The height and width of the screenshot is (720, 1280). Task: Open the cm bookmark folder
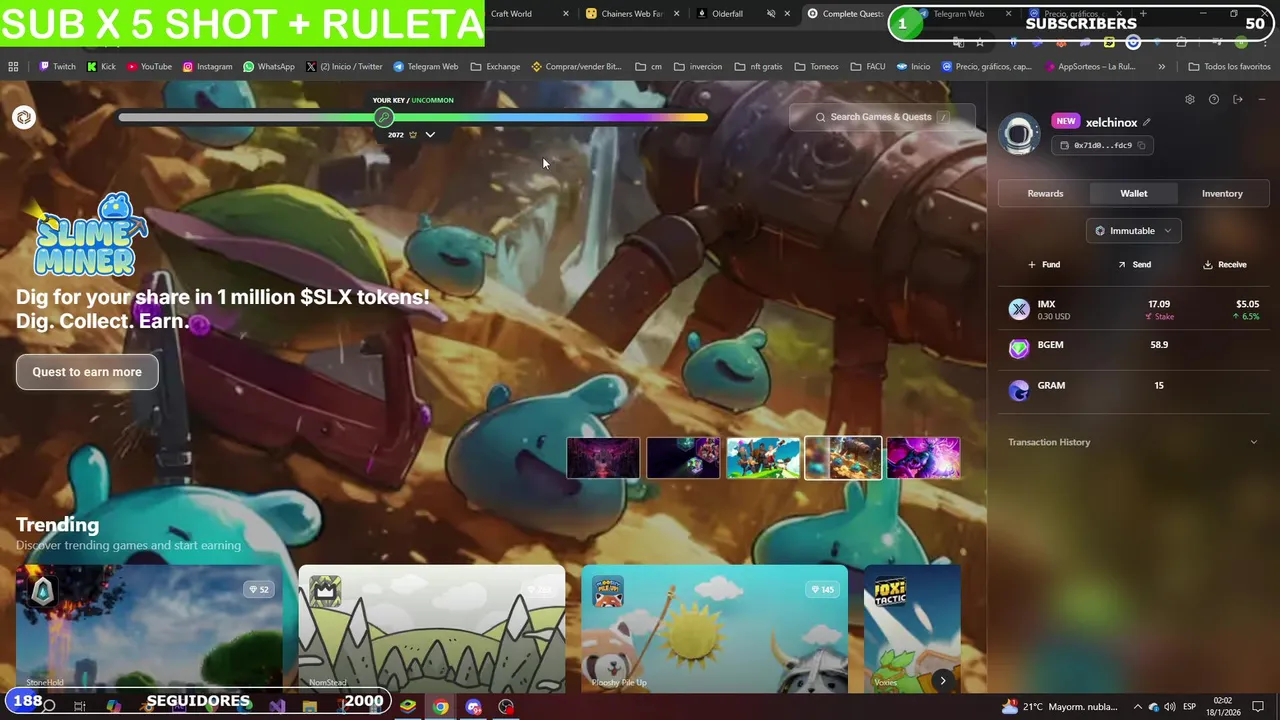coord(648,67)
